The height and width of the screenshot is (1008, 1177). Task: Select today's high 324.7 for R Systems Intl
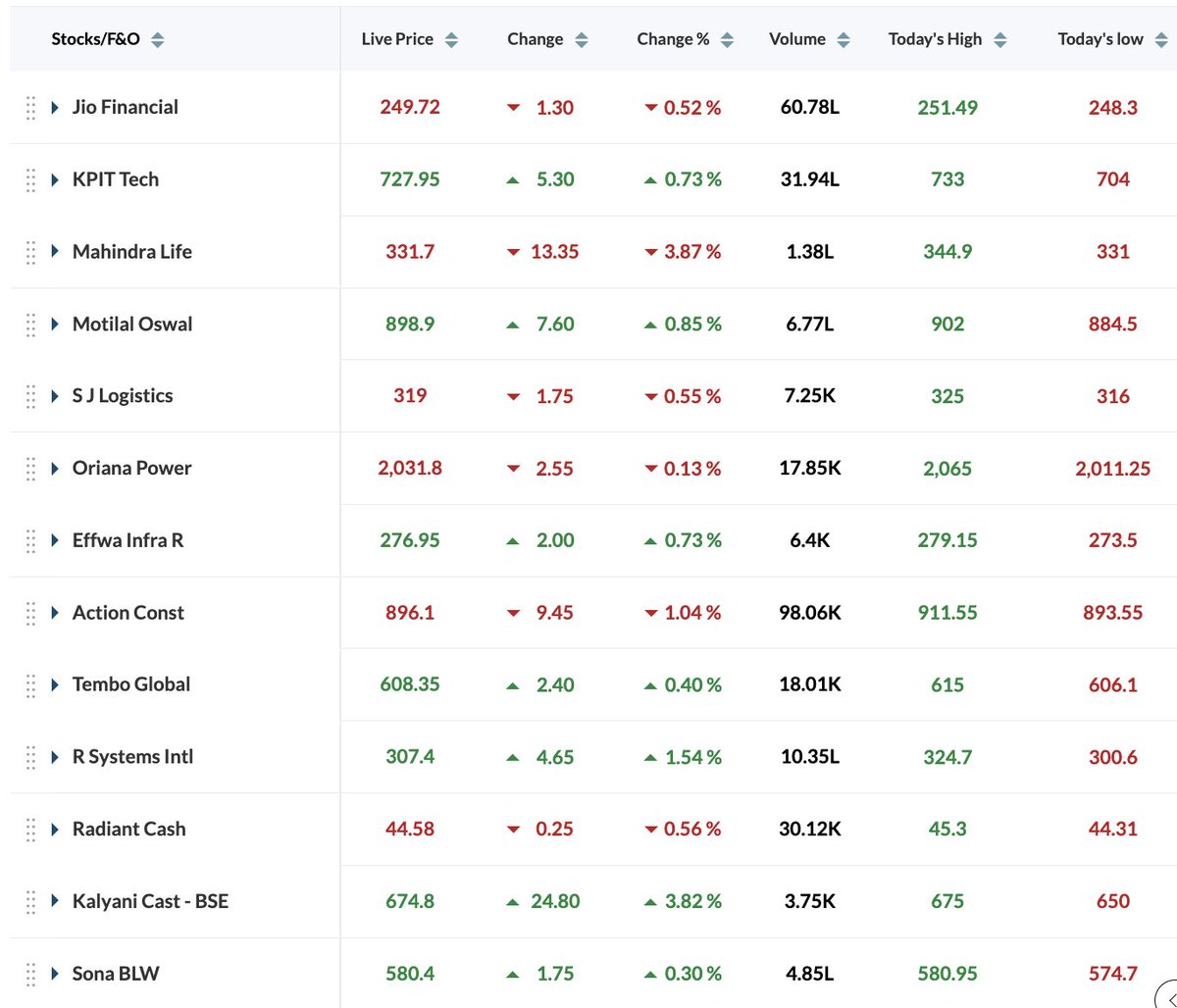(947, 757)
